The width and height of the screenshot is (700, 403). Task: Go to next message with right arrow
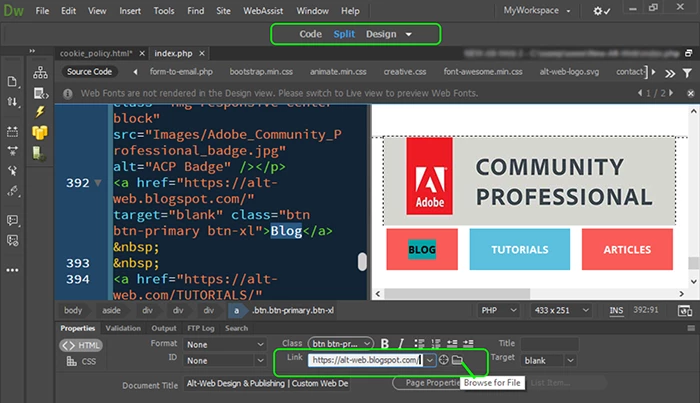click(671, 93)
